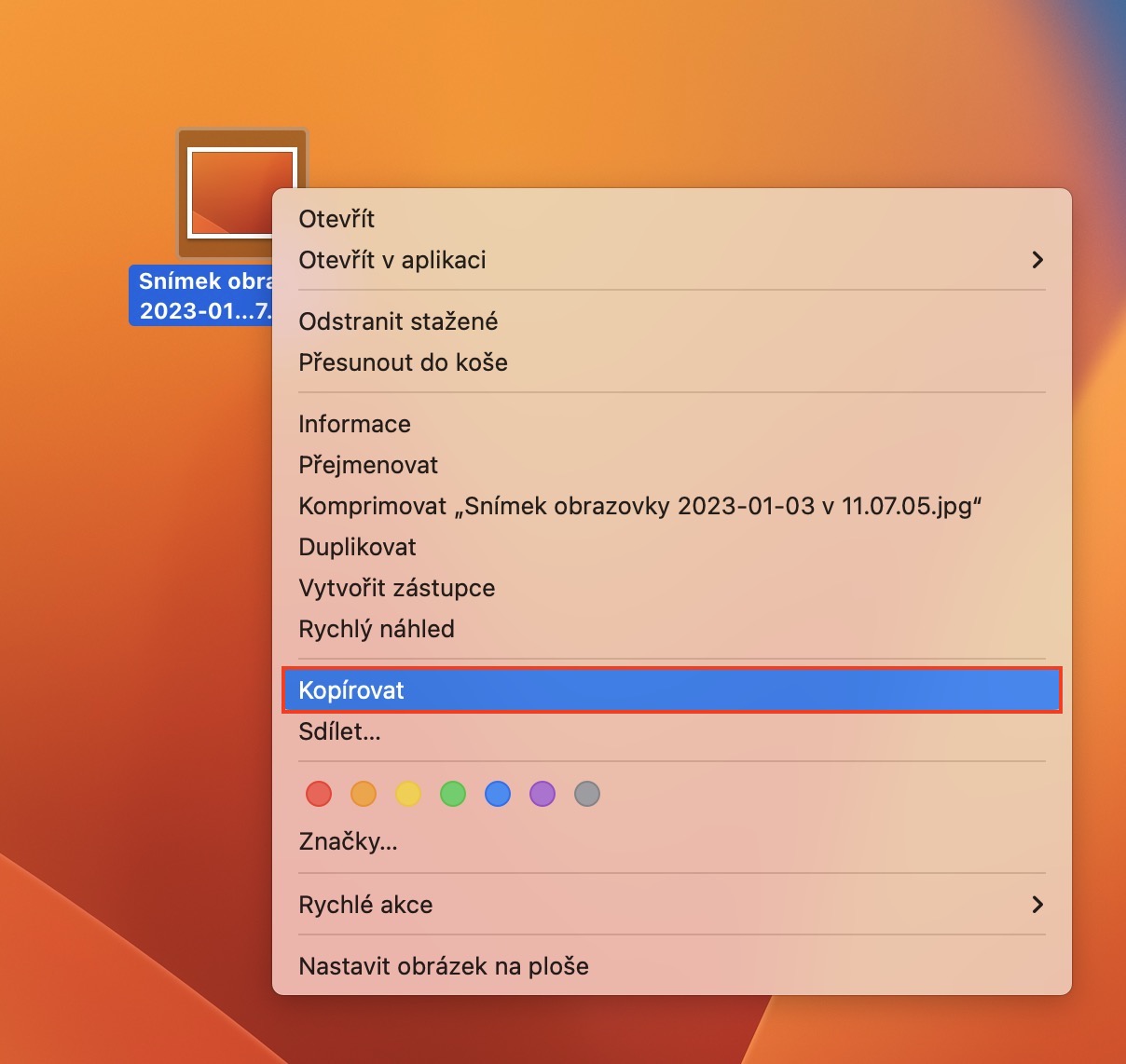Click the selected file name label 'Snímek obra…'

201,295
